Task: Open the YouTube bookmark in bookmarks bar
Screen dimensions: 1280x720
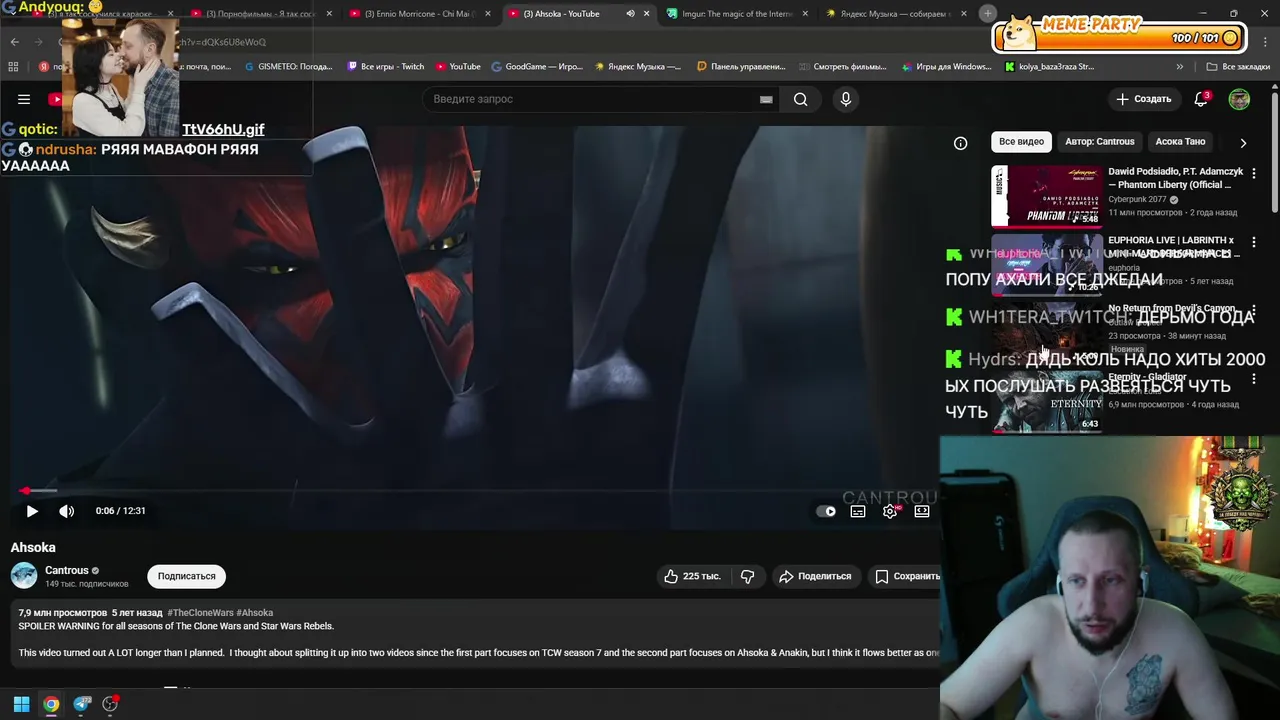Action: 458,67
